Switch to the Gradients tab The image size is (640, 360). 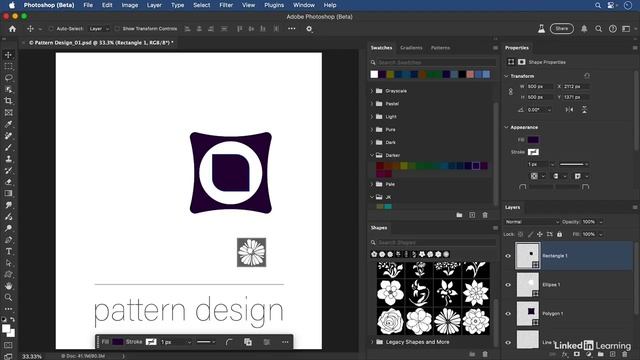(411, 48)
